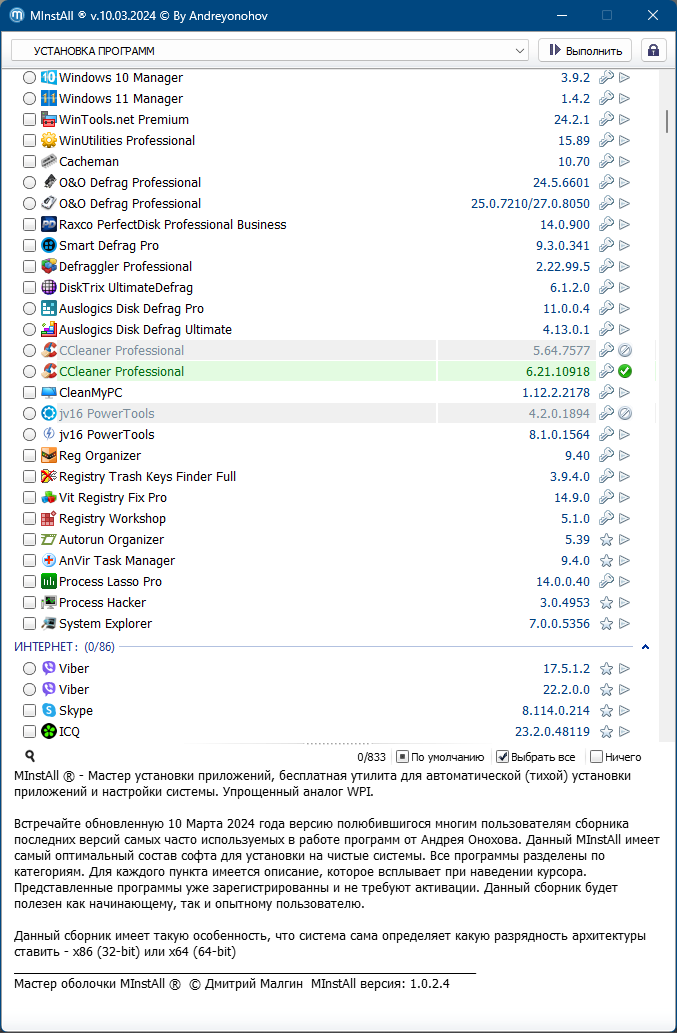Click the key icon for Reg Organizer
This screenshot has height=1033, width=677.
[606, 456]
